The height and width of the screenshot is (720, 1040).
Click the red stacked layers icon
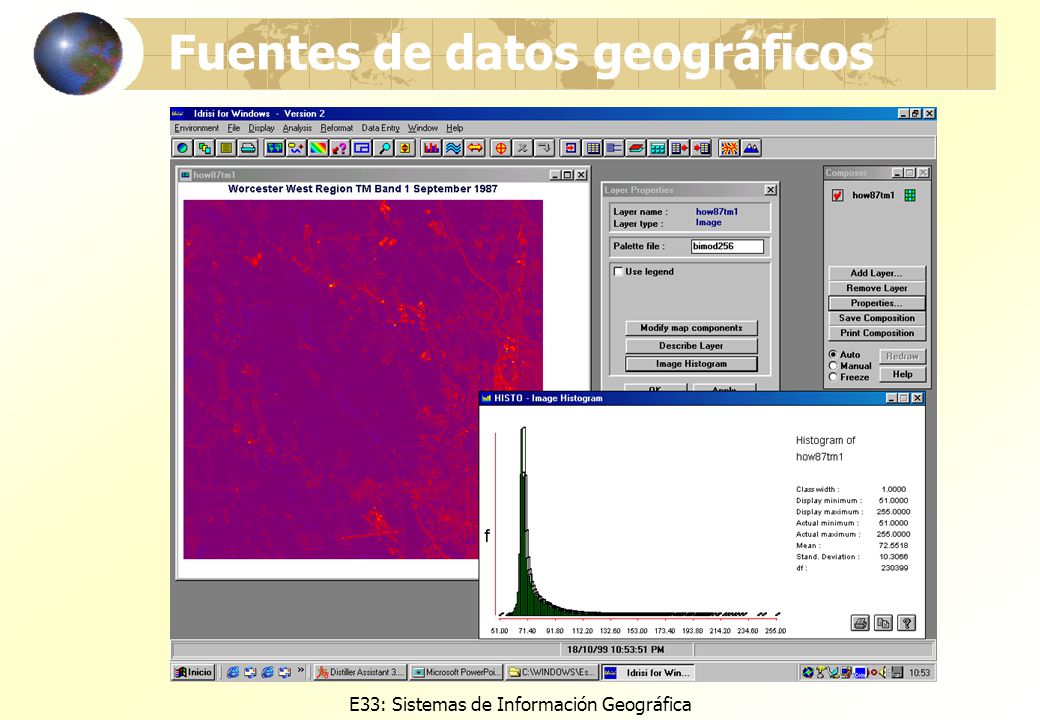click(x=635, y=148)
